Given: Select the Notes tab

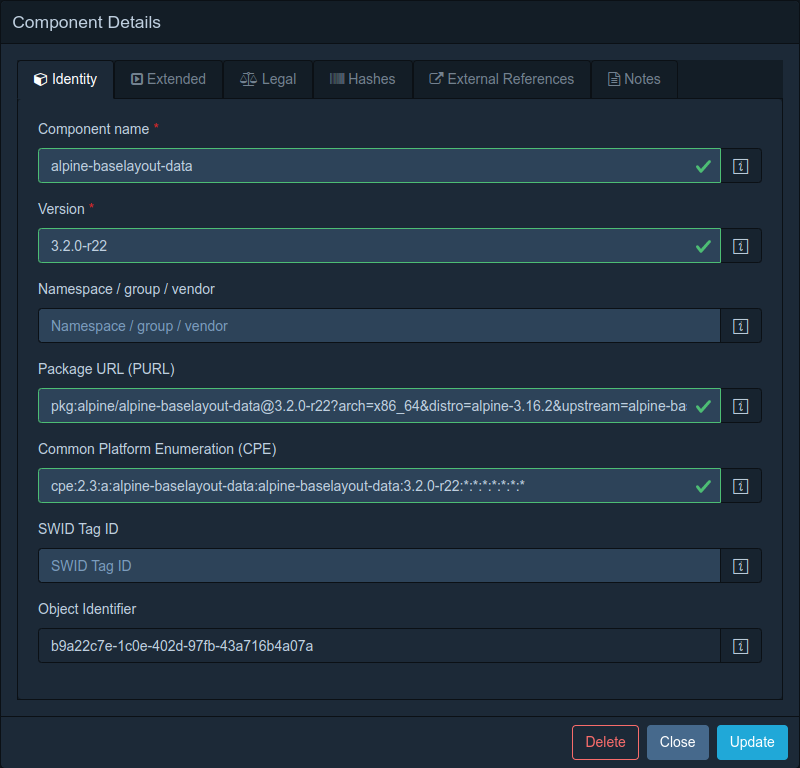Looking at the screenshot, I should (x=634, y=79).
